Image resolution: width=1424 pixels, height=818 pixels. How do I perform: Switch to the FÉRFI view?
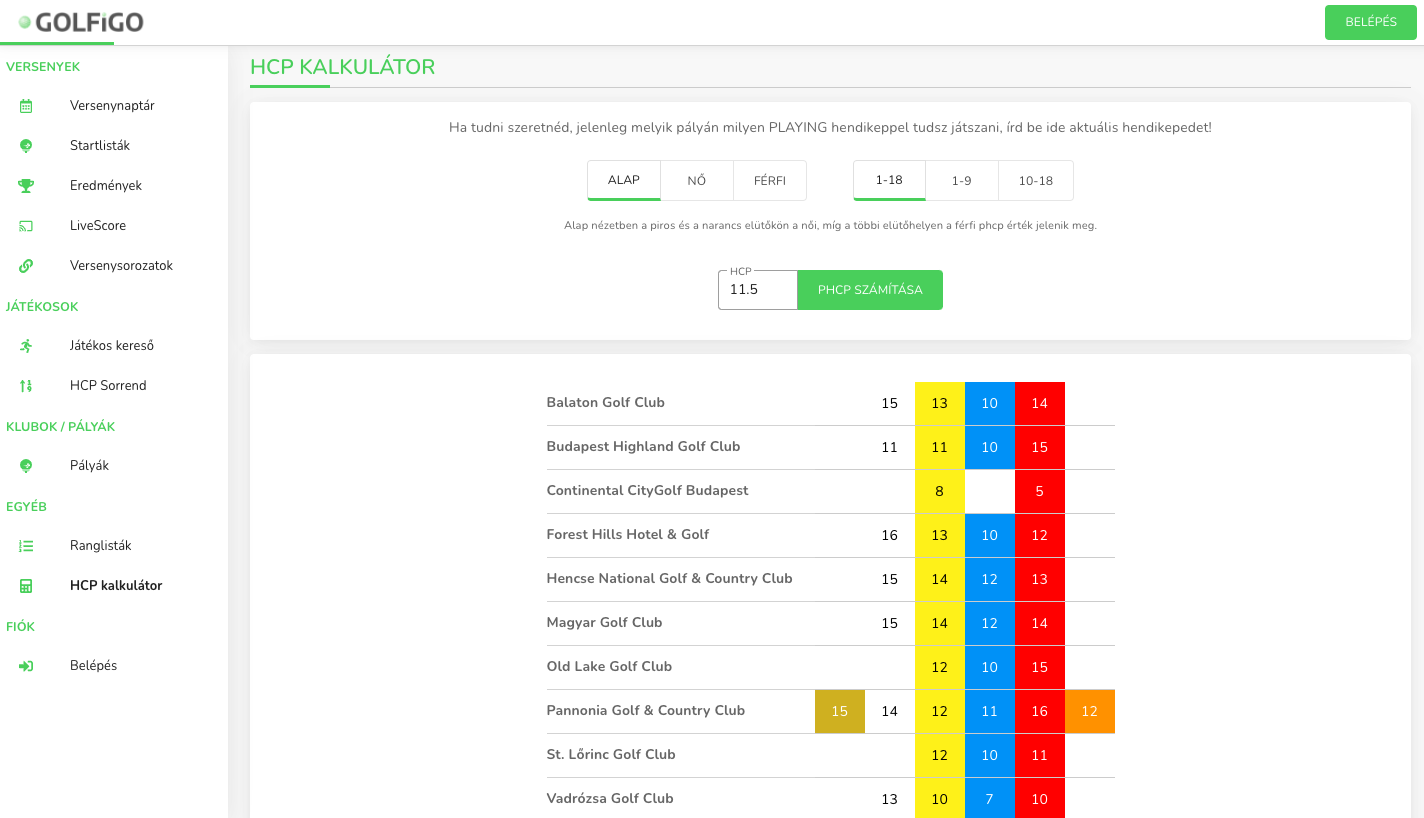(770, 181)
